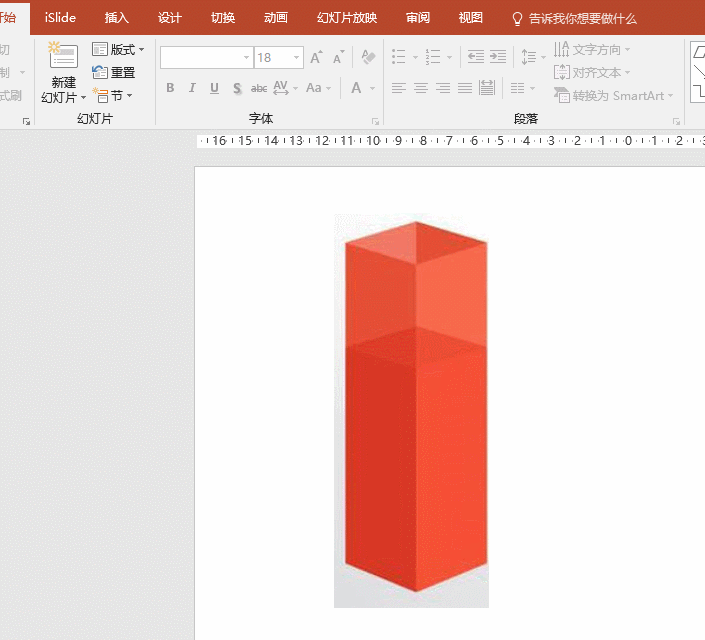Click the New Slide (新建幻灯片) icon

coord(63,57)
